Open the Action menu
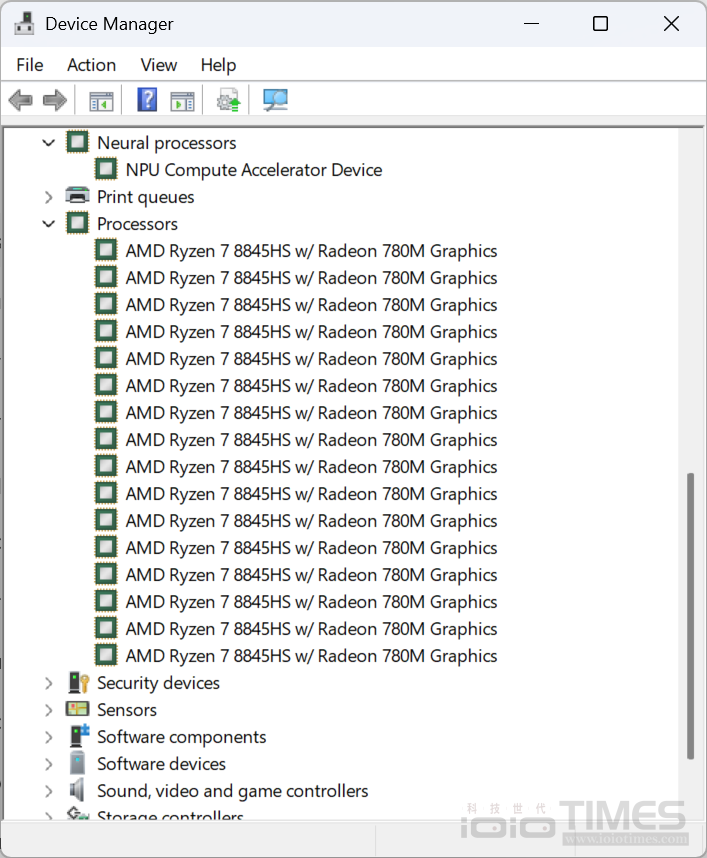This screenshot has height=858, width=707. (91, 65)
